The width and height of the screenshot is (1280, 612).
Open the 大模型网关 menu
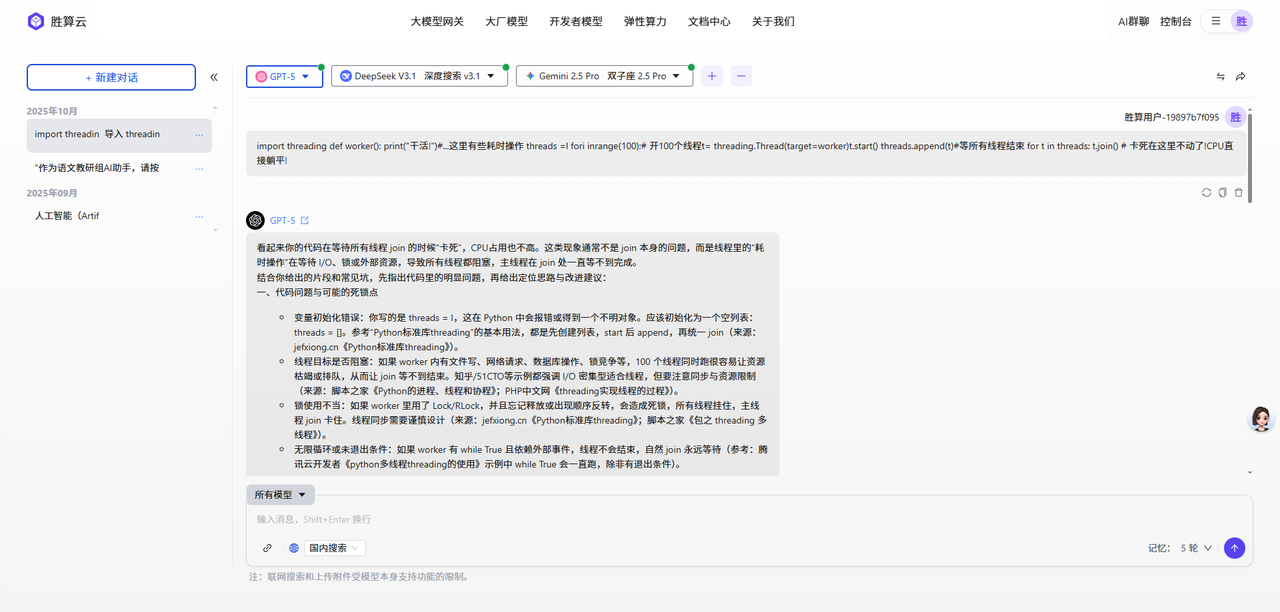[437, 21]
